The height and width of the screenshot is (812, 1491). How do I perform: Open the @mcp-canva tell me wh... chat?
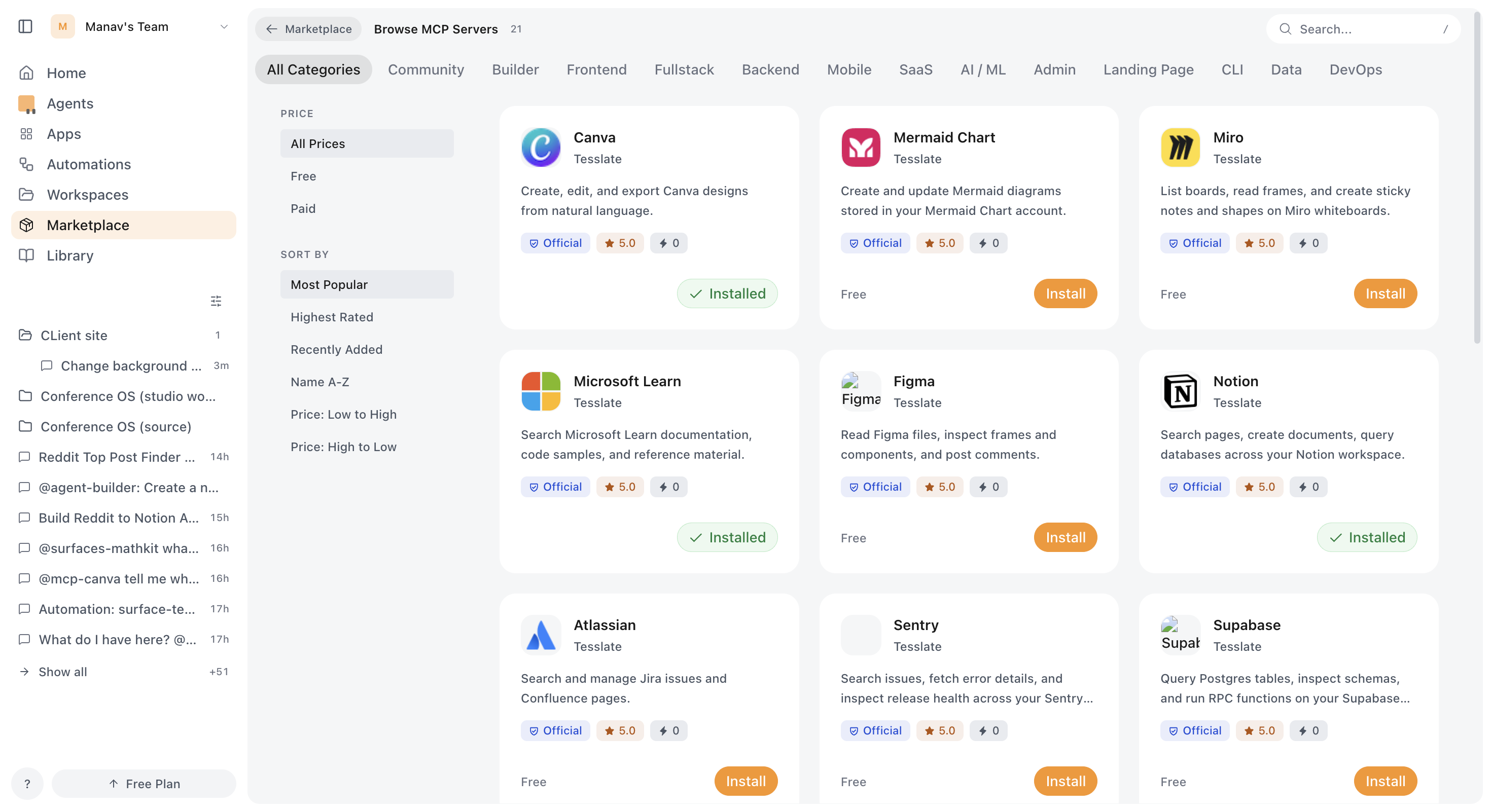pyautogui.click(x=123, y=578)
